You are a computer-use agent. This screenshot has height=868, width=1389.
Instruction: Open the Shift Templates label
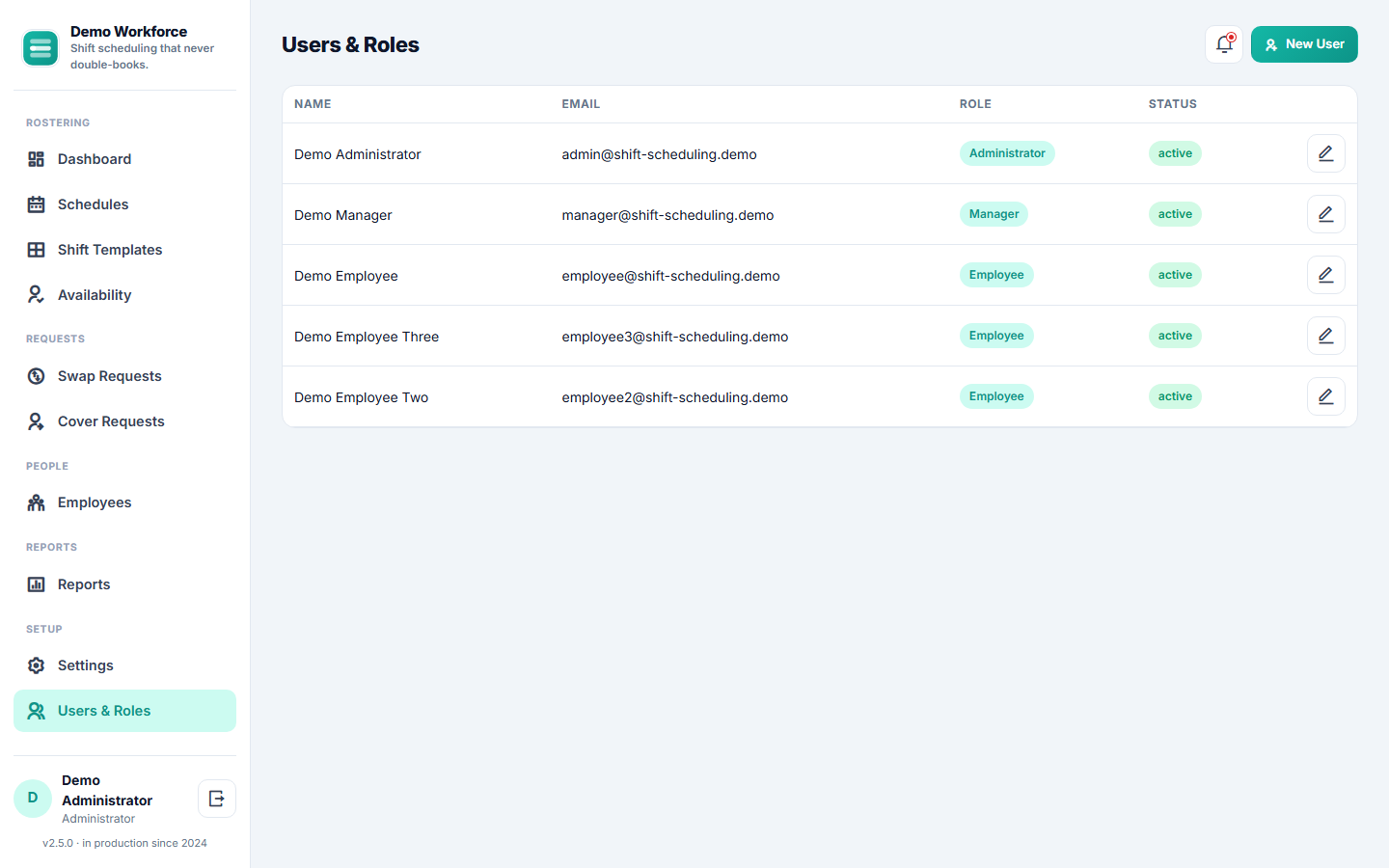[110, 250]
